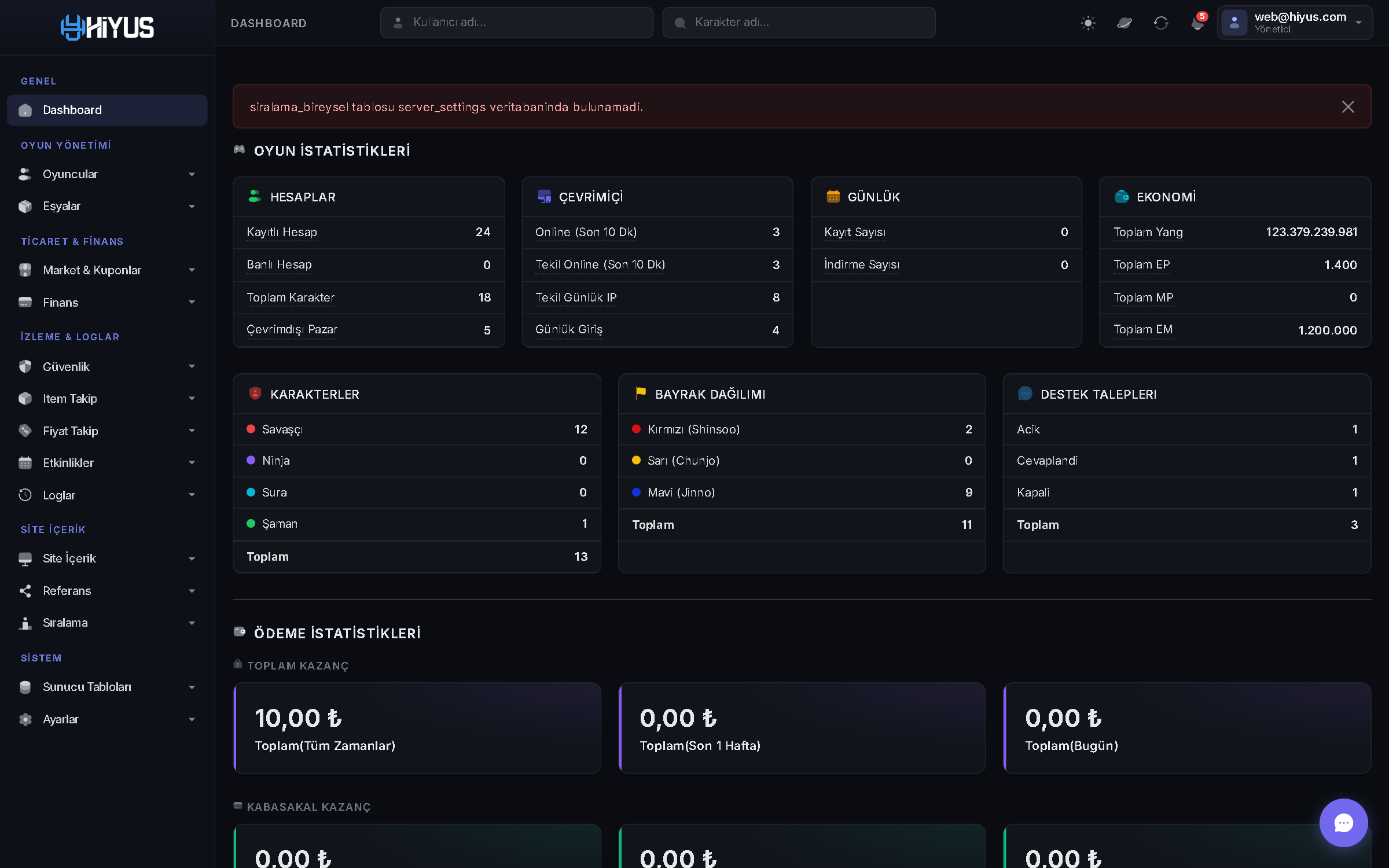This screenshot has height=868, width=1389.
Task: Click the Oyuncular users icon
Action: 25,174
